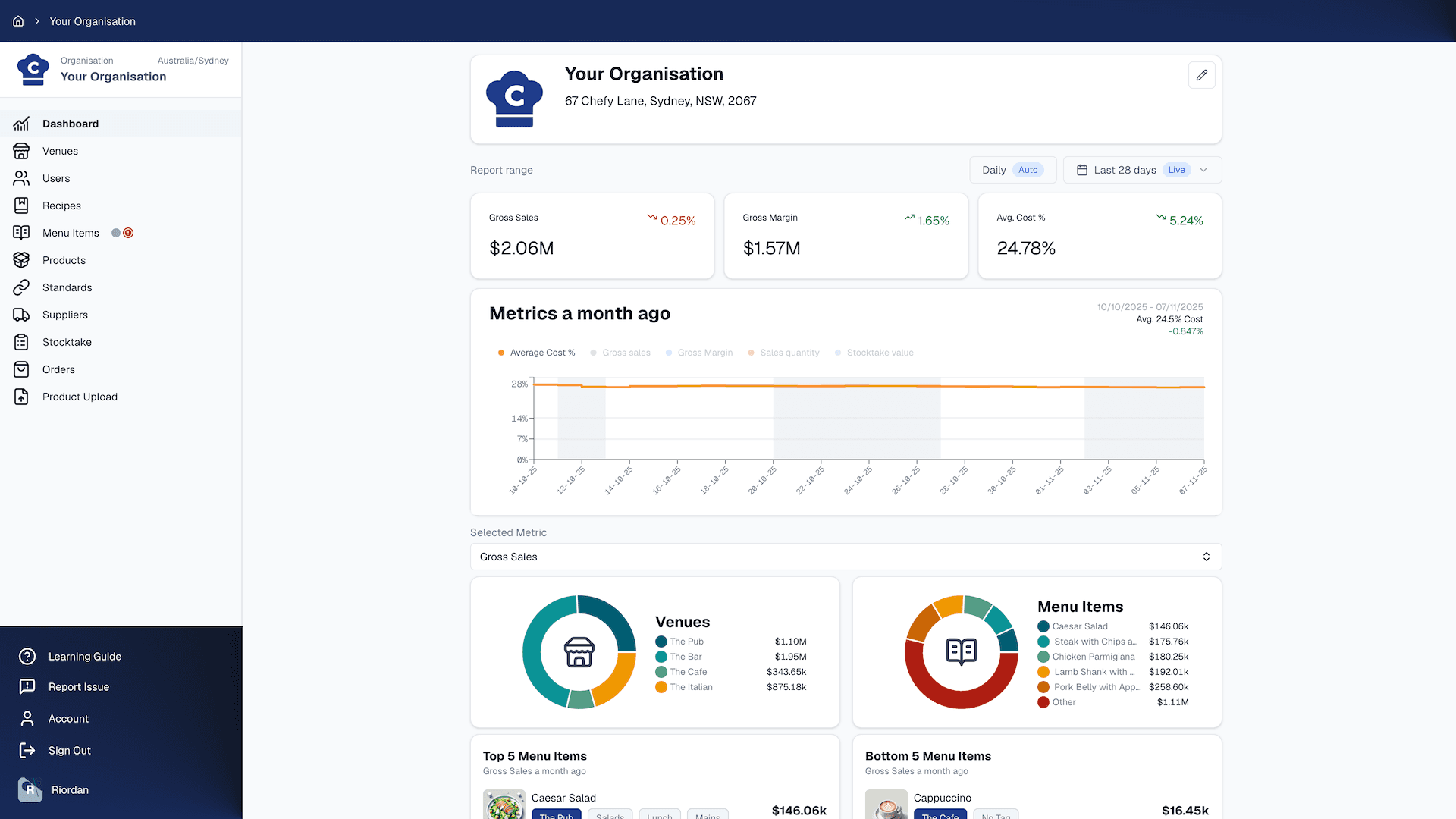This screenshot has height=819, width=1456.
Task: Open the Orders section
Action: [x=22, y=369]
